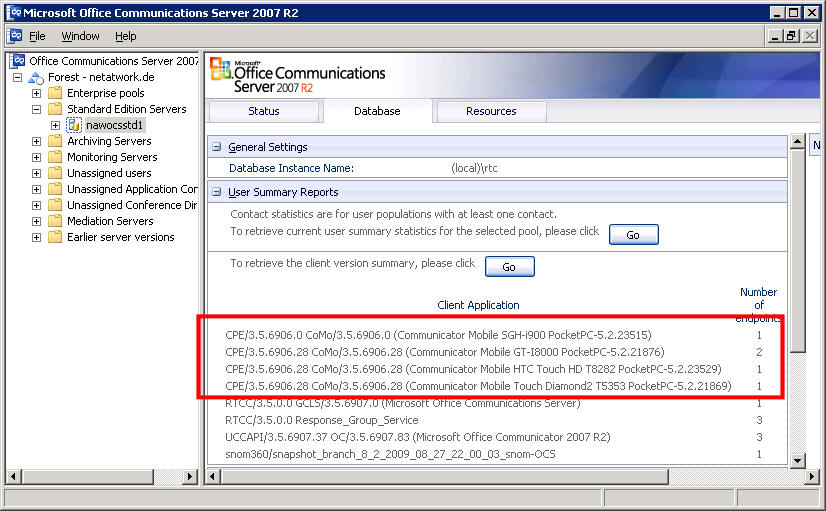Click Go to retrieve client version summary
This screenshot has height=511, width=826.
tap(509, 267)
